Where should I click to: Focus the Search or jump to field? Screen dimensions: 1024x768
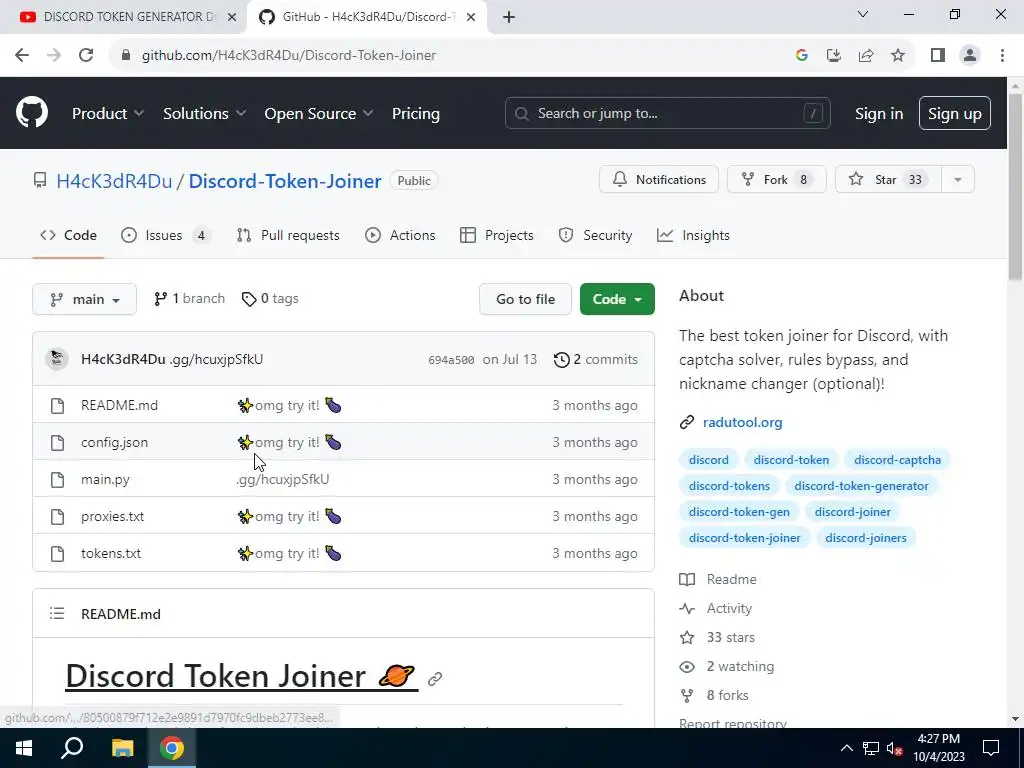667,113
